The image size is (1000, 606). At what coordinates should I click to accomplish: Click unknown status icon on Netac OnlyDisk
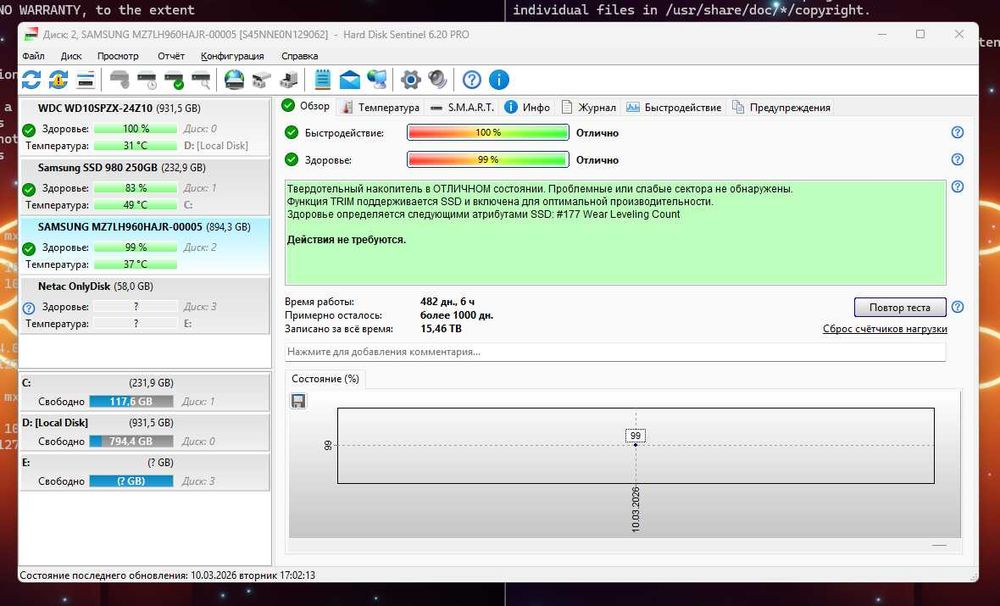[29, 308]
